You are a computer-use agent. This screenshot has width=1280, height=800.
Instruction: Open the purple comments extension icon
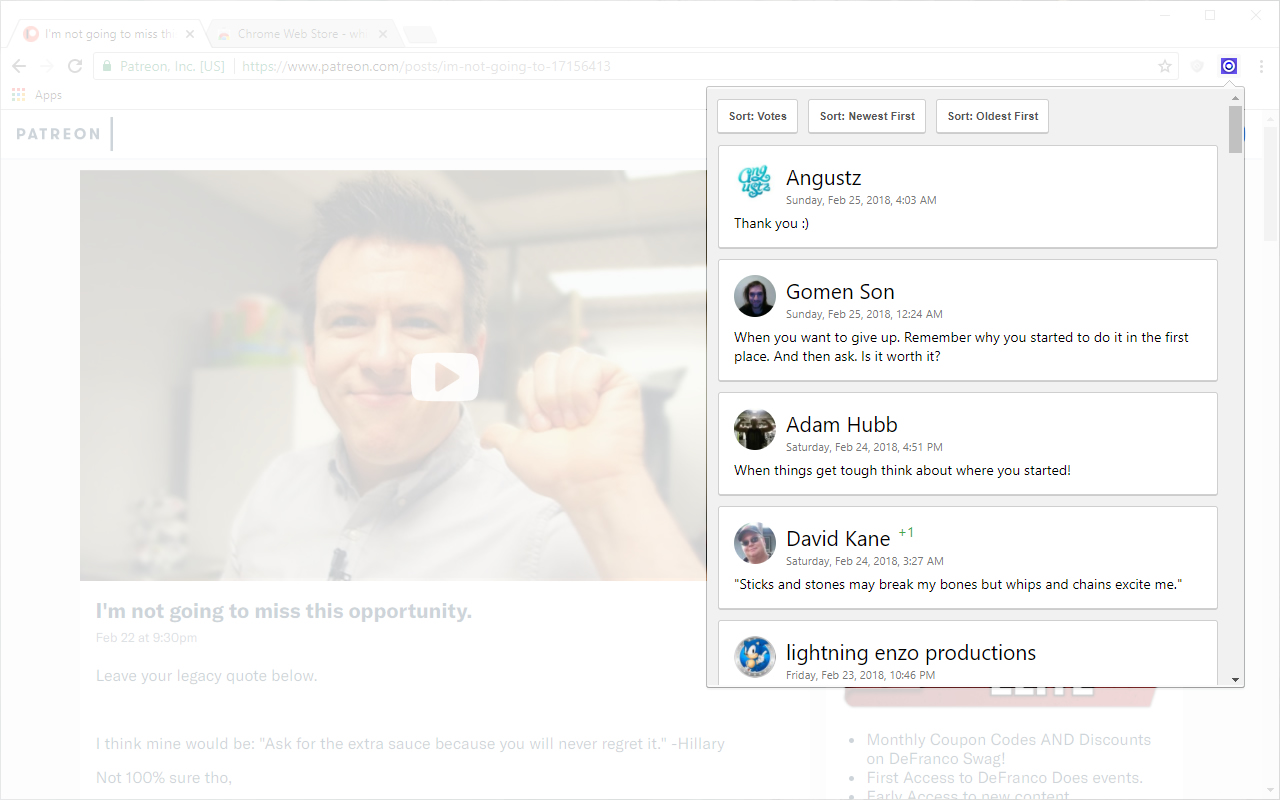point(1229,66)
